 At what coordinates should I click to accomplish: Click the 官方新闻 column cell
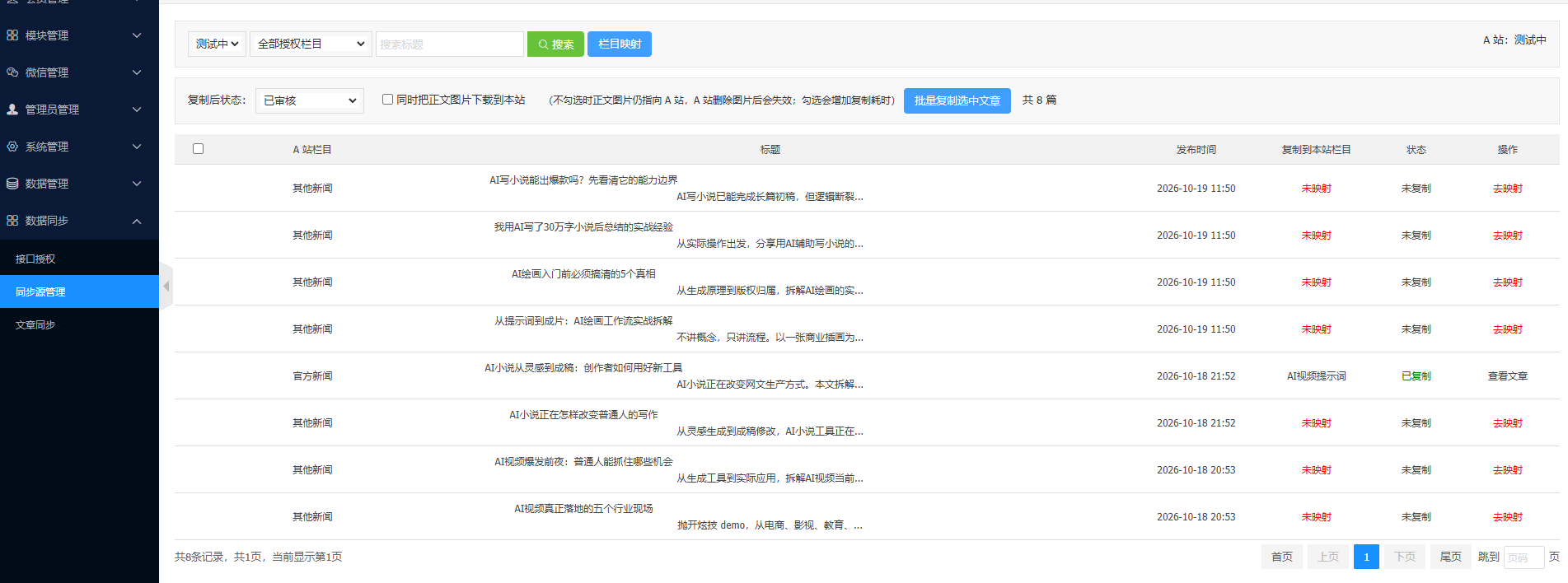312,376
